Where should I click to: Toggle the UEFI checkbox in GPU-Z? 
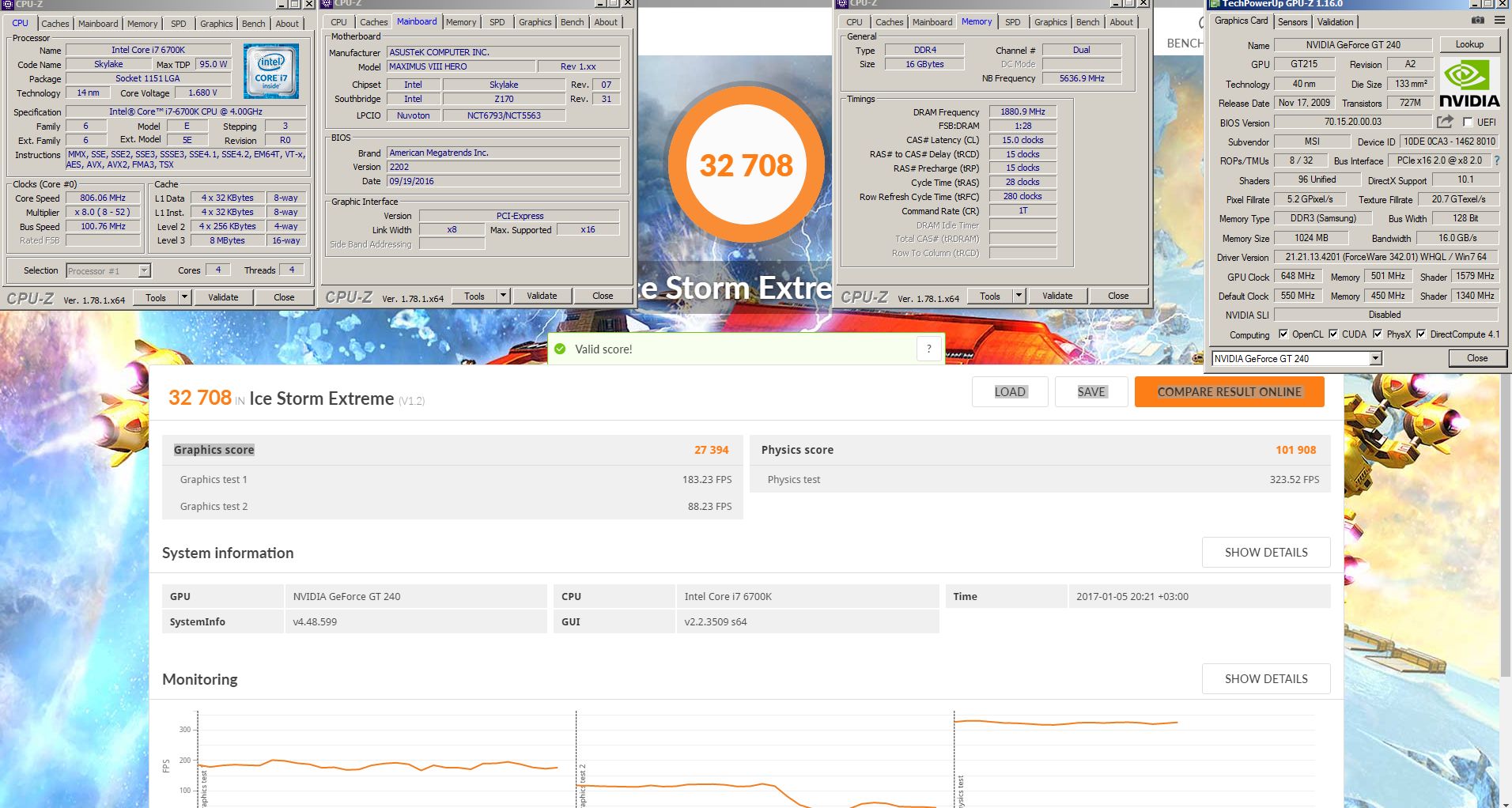point(1468,122)
